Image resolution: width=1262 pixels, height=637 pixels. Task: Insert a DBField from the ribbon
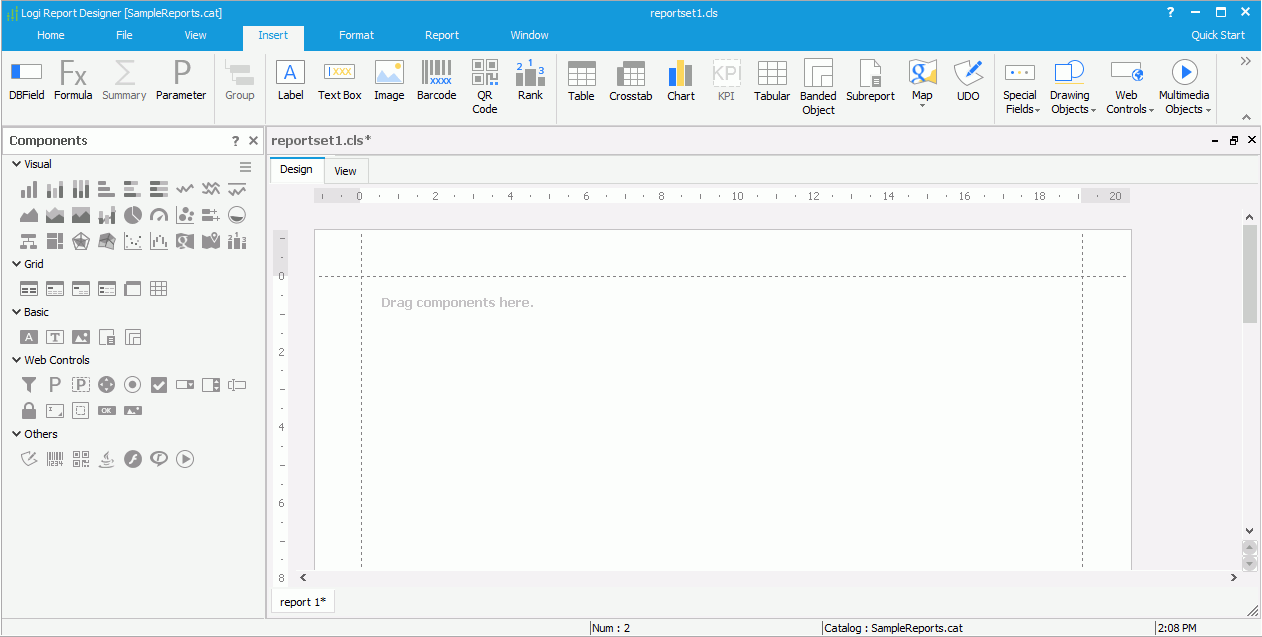[x=27, y=80]
